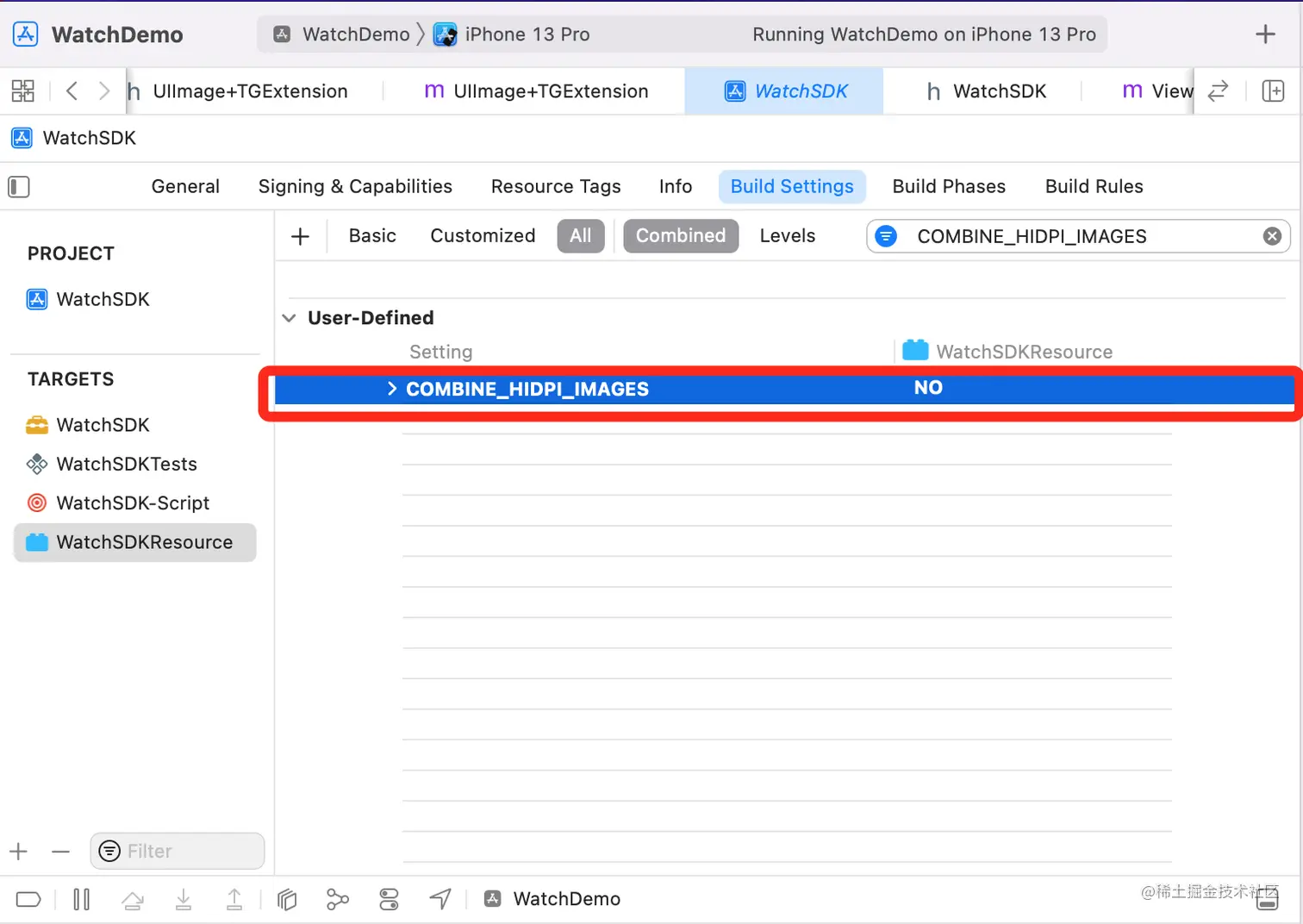
Task: Click the search field with COMBINE_HIDPI_IMAGES
Action: pyautogui.click(x=1077, y=236)
